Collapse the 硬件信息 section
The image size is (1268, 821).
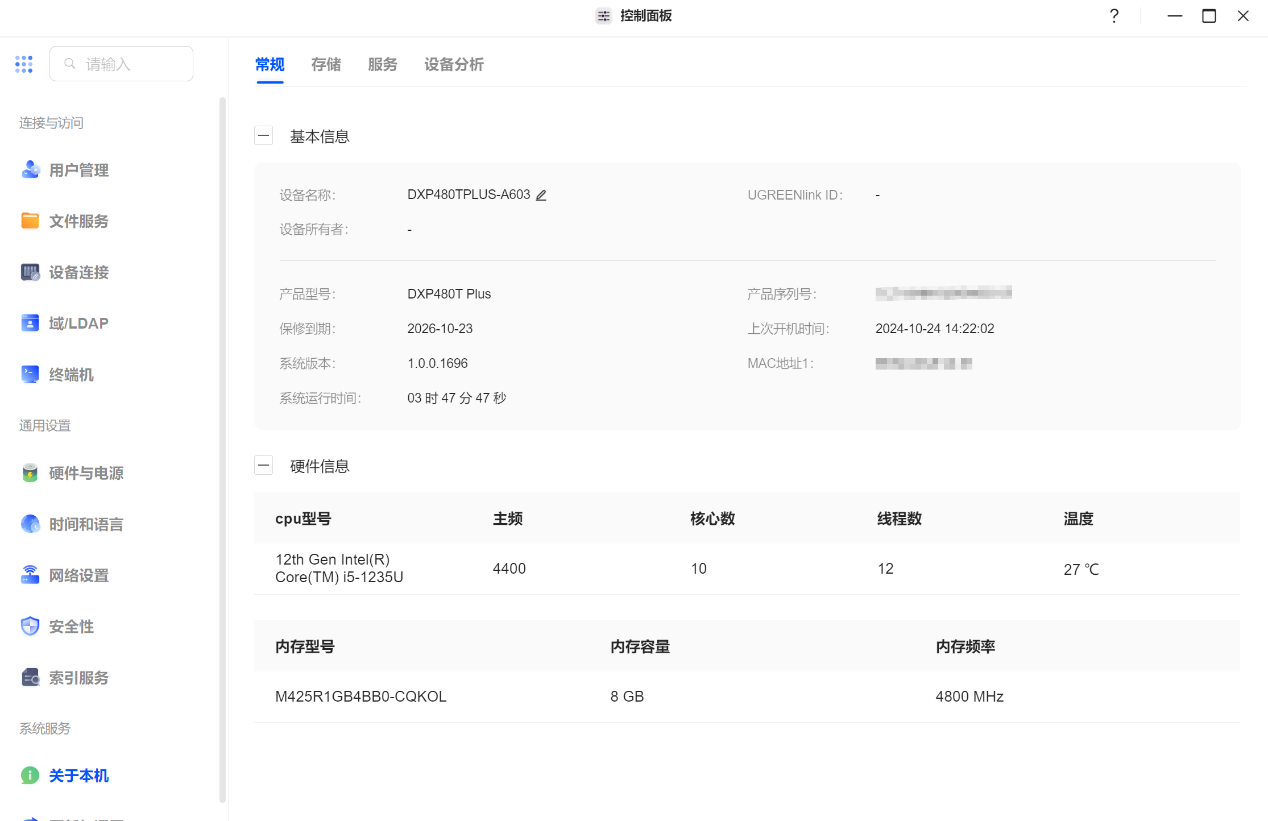click(263, 465)
